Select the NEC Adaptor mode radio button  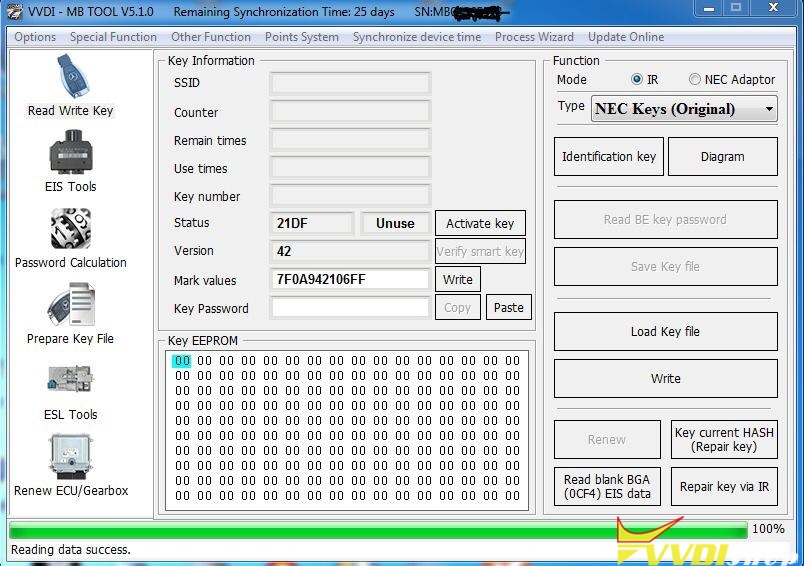coord(694,79)
